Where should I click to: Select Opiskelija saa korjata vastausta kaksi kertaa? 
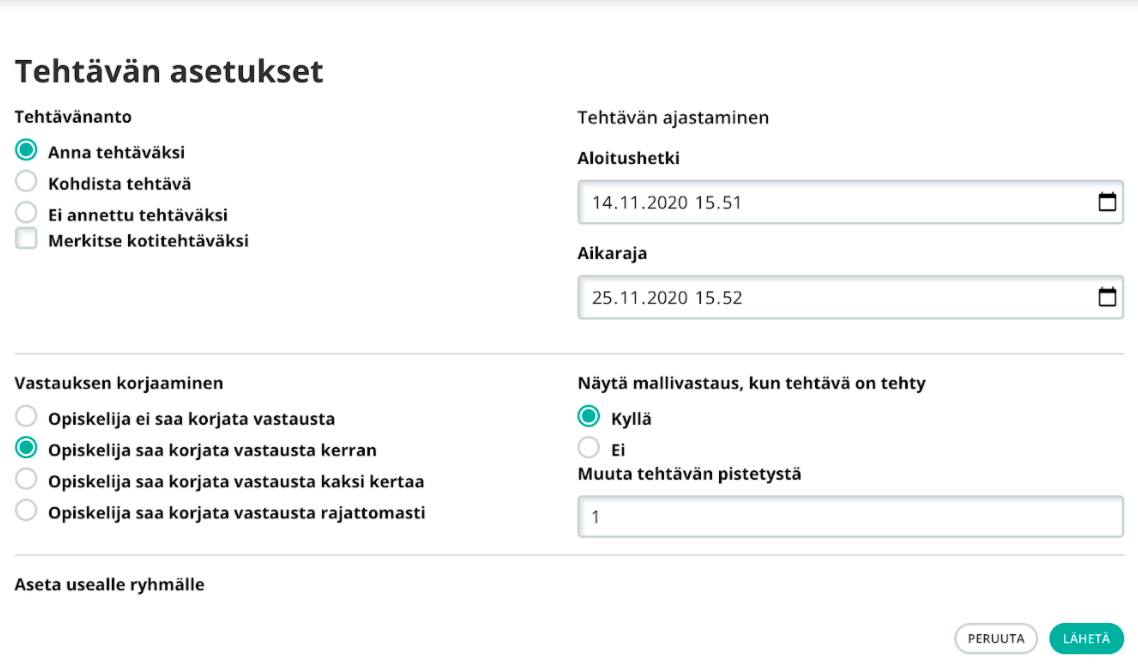pos(28,479)
